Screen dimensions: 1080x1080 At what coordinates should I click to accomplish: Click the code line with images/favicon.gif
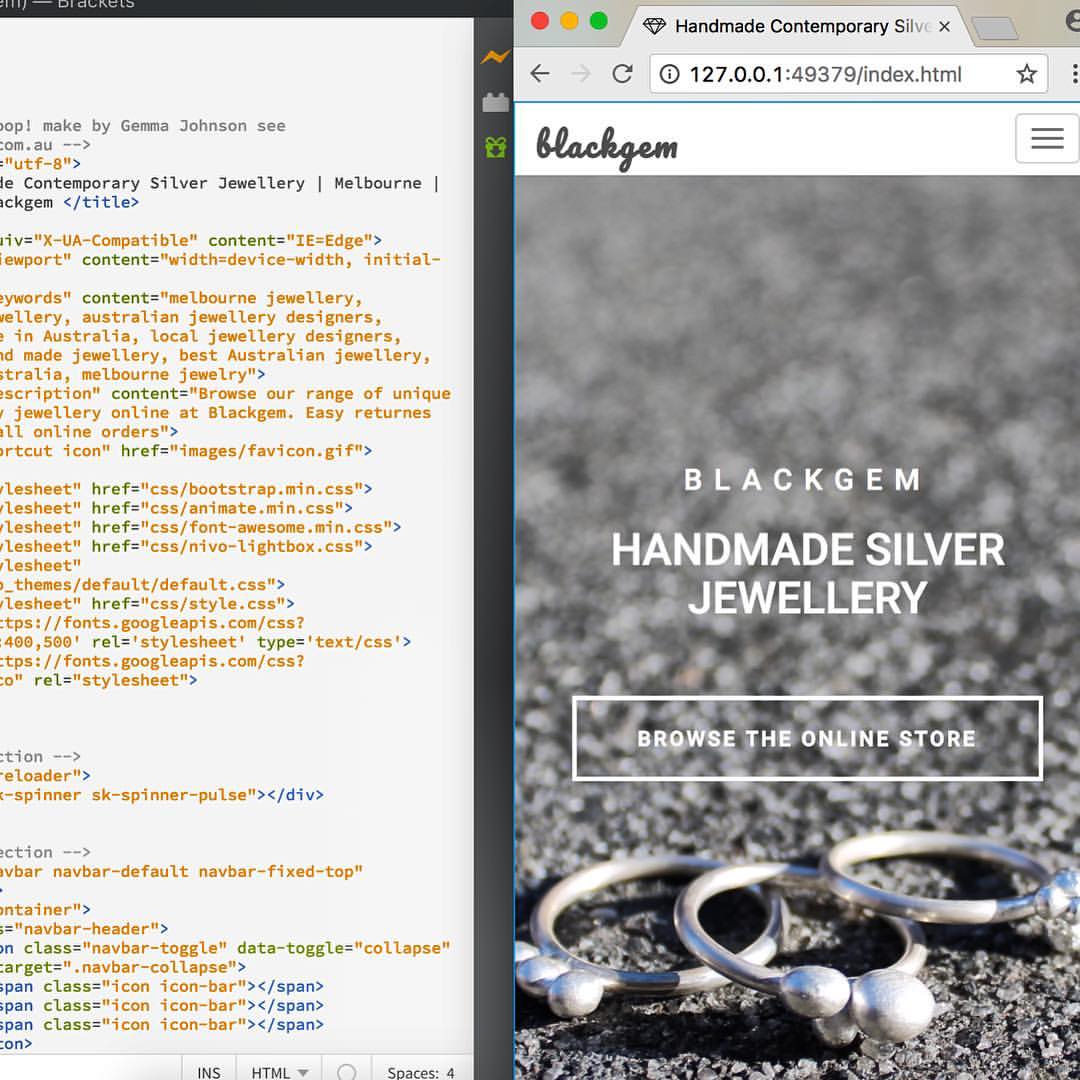(187, 451)
